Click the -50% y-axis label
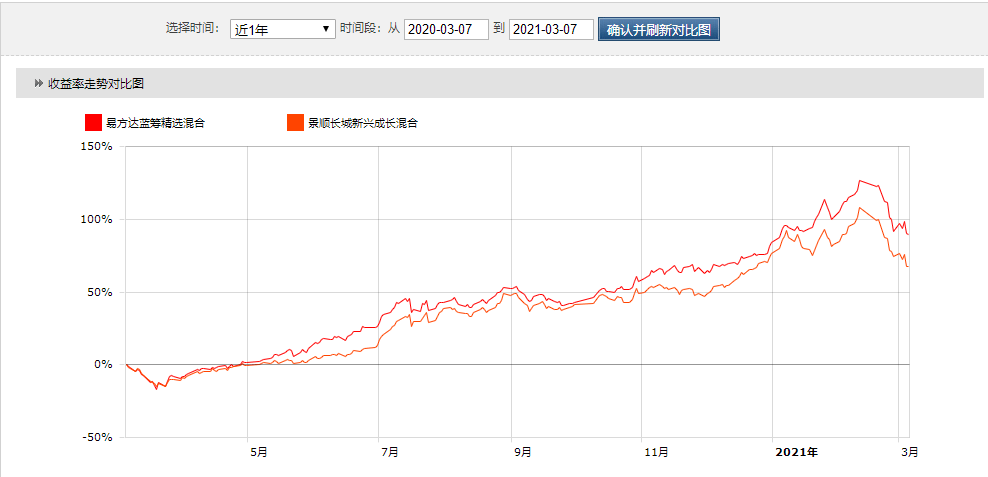988x477 pixels. (x=97, y=437)
